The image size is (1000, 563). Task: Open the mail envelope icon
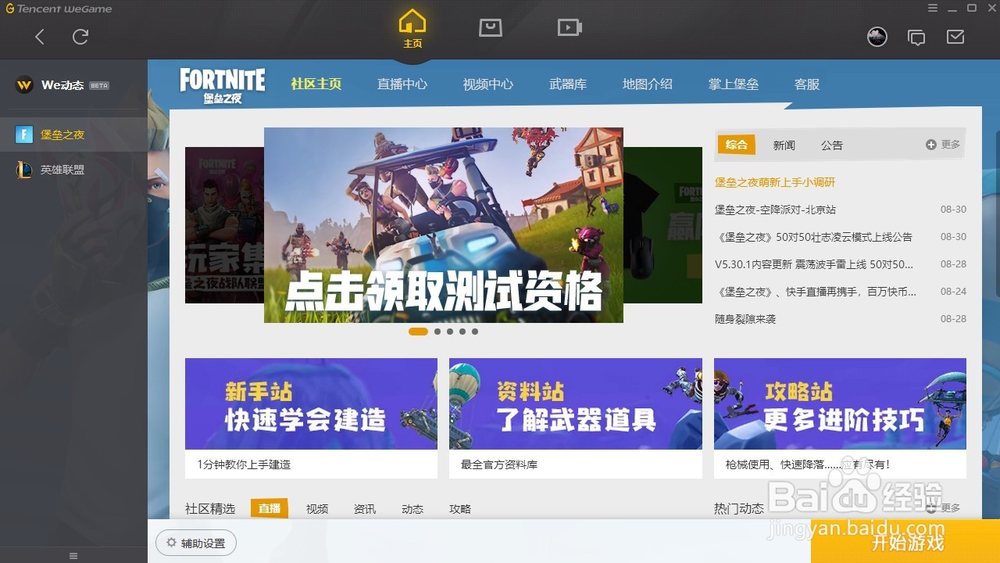click(x=955, y=37)
